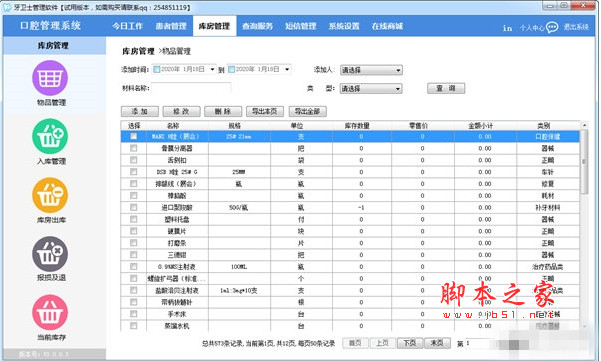Focus the 材料名称 input field
This screenshot has height=361, width=601.
tap(191, 88)
